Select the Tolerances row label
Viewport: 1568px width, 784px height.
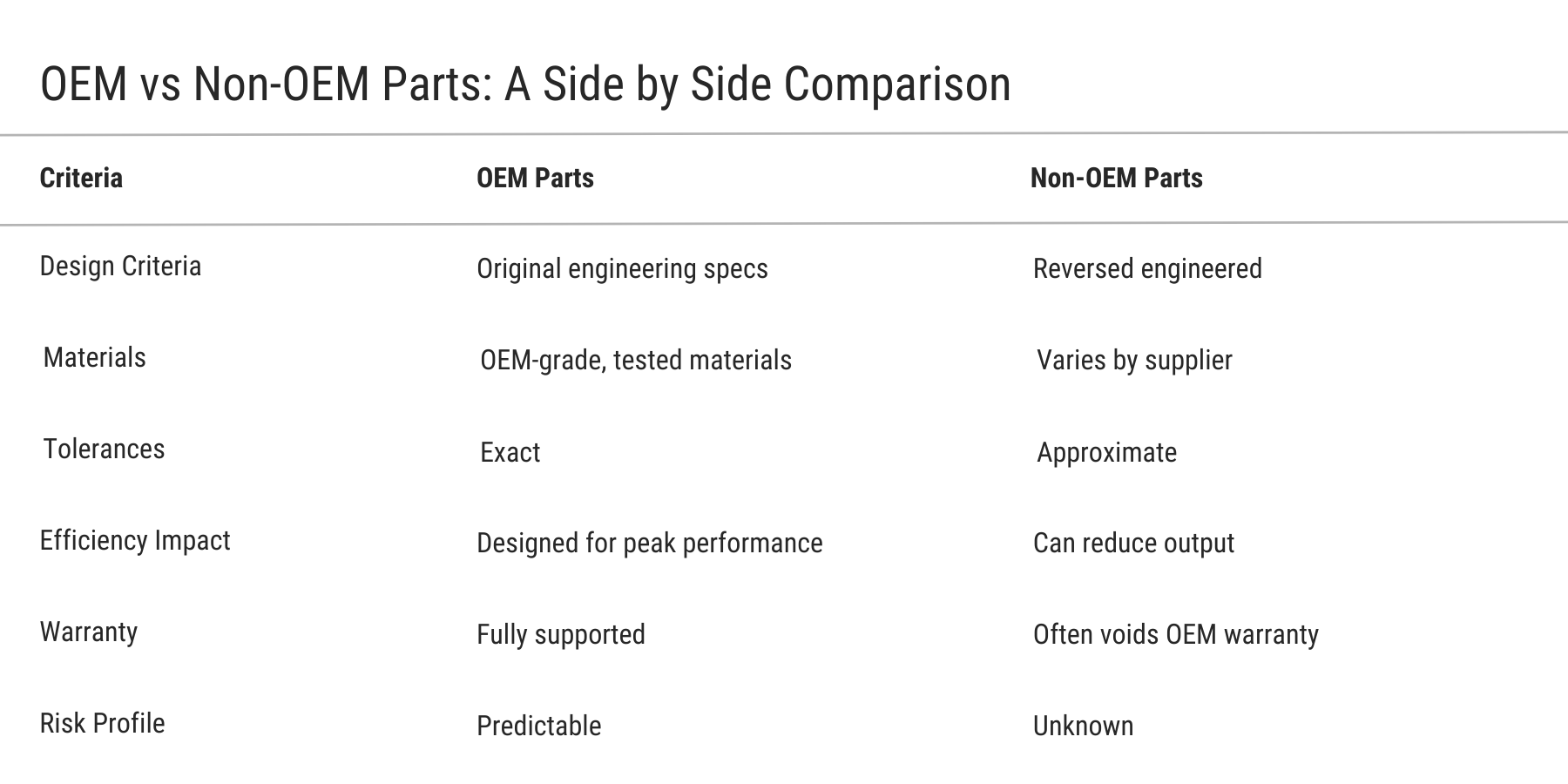click(x=104, y=449)
